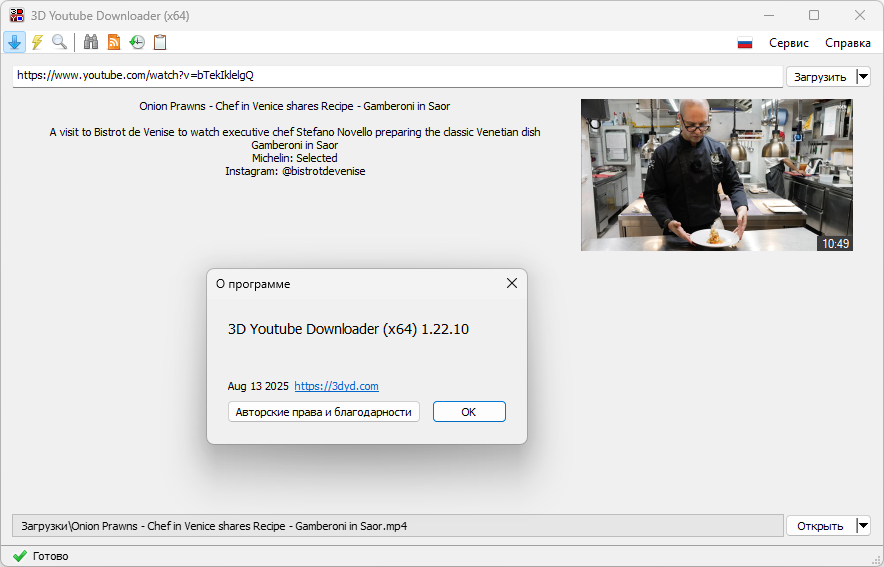Open the Справка menu

click(x=848, y=43)
